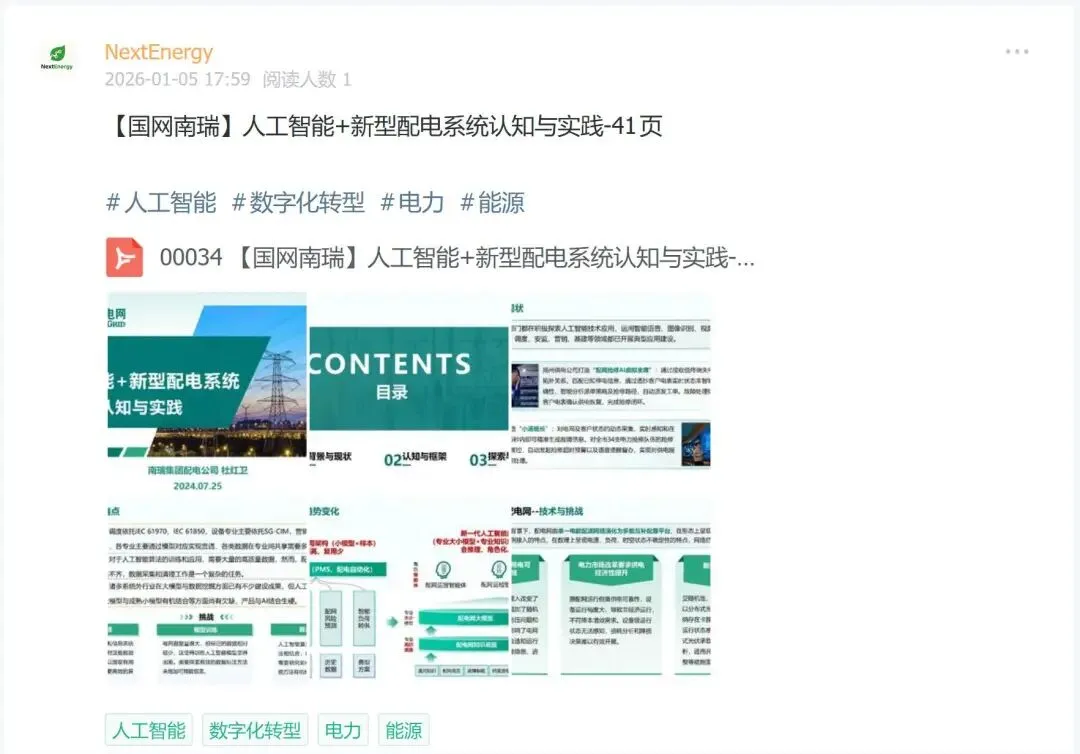
Task: Select the 能源 tag button at bottom
Action: [404, 730]
